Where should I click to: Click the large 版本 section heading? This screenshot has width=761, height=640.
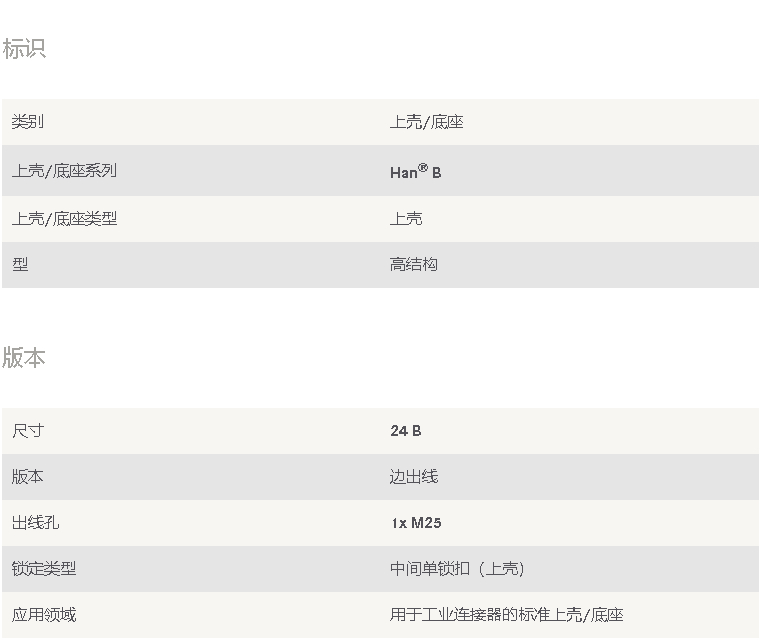tap(24, 358)
